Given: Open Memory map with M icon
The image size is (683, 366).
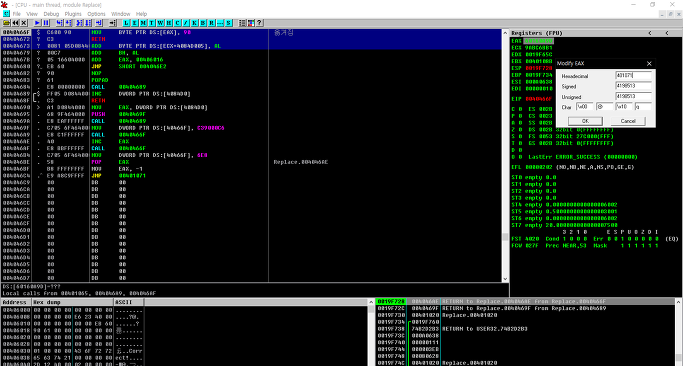Looking at the screenshot, I should pyautogui.click(x=143, y=23).
